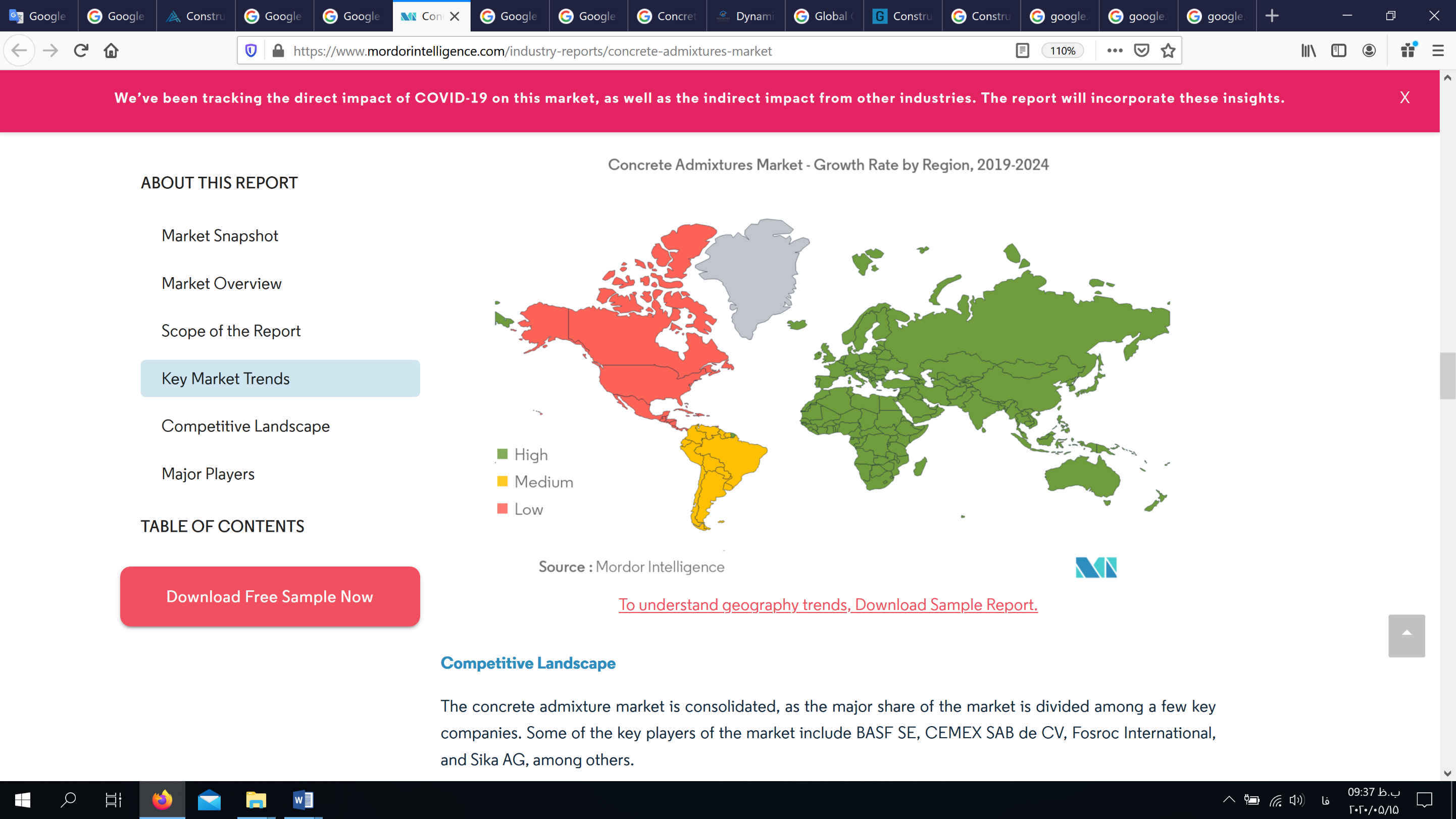
Task: Show sidebars icon in toolbar
Action: (x=1338, y=51)
